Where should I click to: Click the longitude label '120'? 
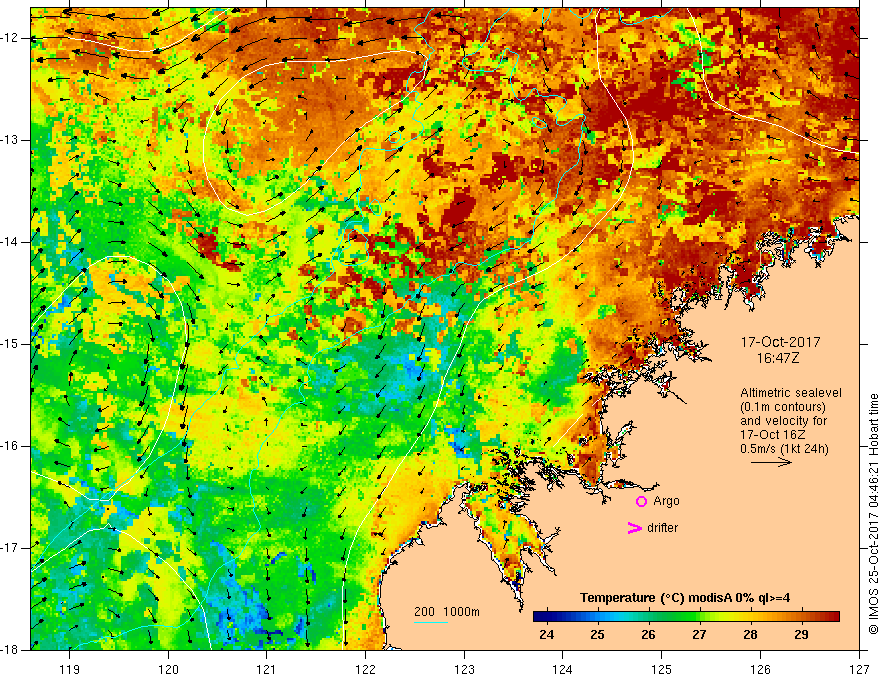click(x=168, y=669)
